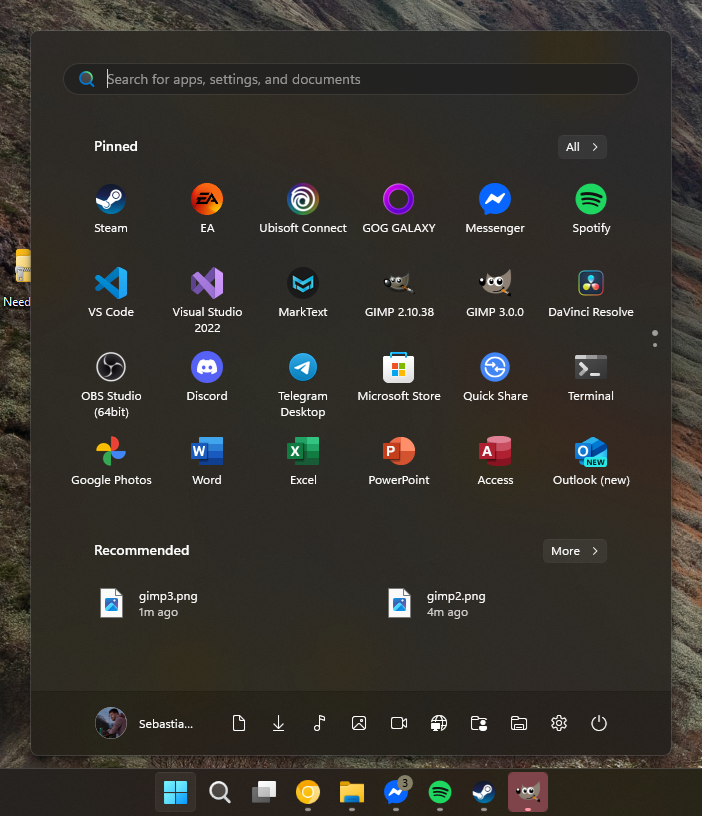Open OBS Studio (64bit)

click(110, 385)
